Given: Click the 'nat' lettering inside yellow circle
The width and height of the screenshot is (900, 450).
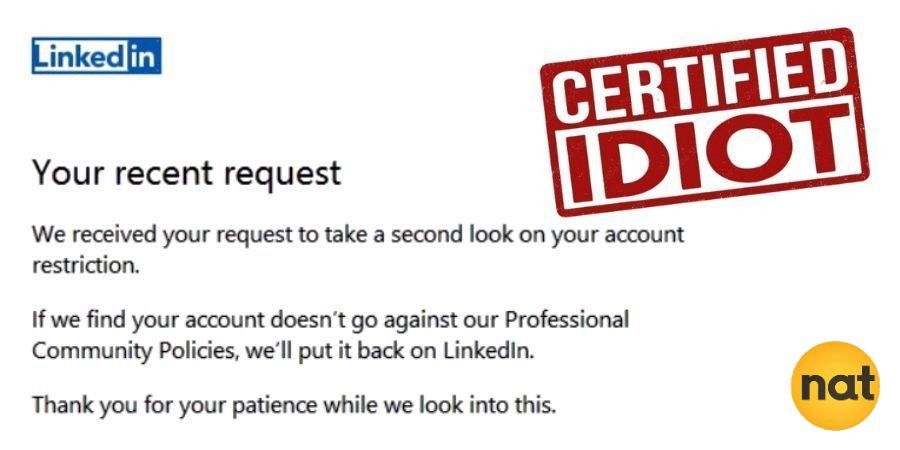Looking at the screenshot, I should coord(837,385).
